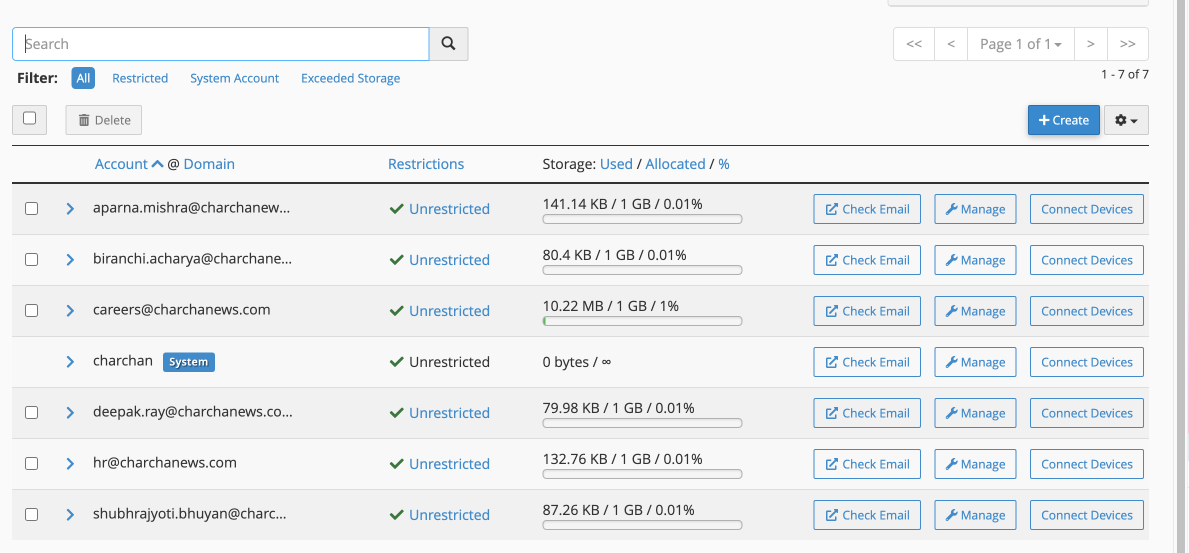The image size is (1189, 553).
Task: Go to the last page arrow
Action: click(x=1127, y=44)
